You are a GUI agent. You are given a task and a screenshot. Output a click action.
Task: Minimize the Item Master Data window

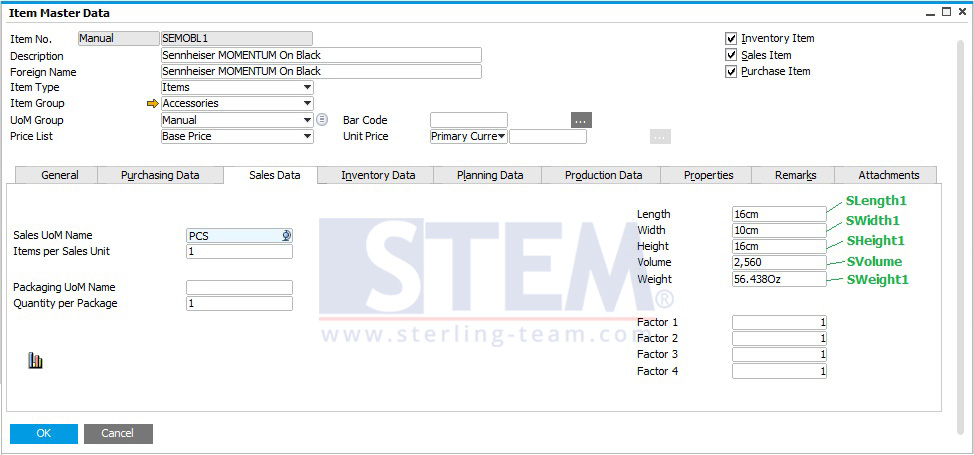[931, 12]
